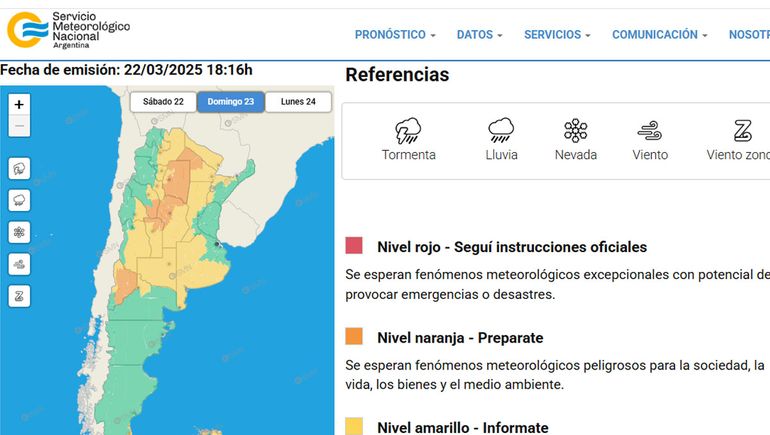Click the Tormenta reference icon
Viewport: 770px width, 435px height.
click(408, 131)
